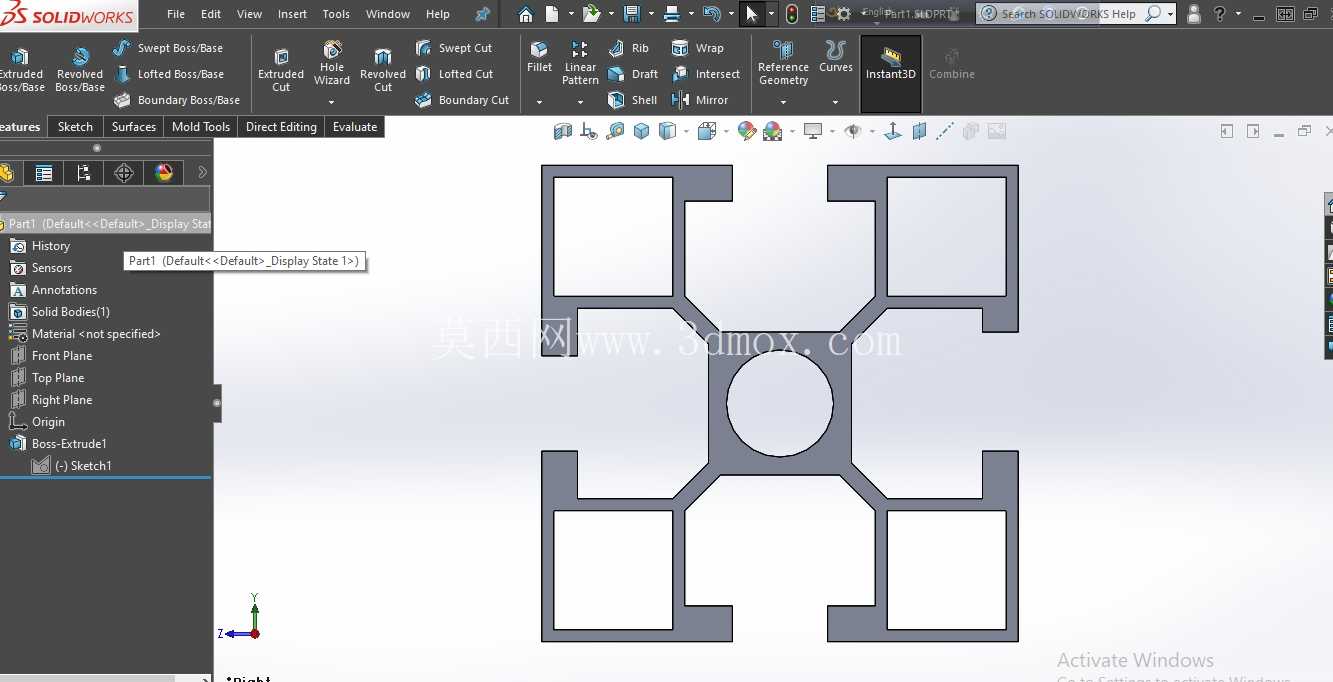Image resolution: width=1333 pixels, height=682 pixels.
Task: Select Material not specified item
Action: click(x=85, y=334)
